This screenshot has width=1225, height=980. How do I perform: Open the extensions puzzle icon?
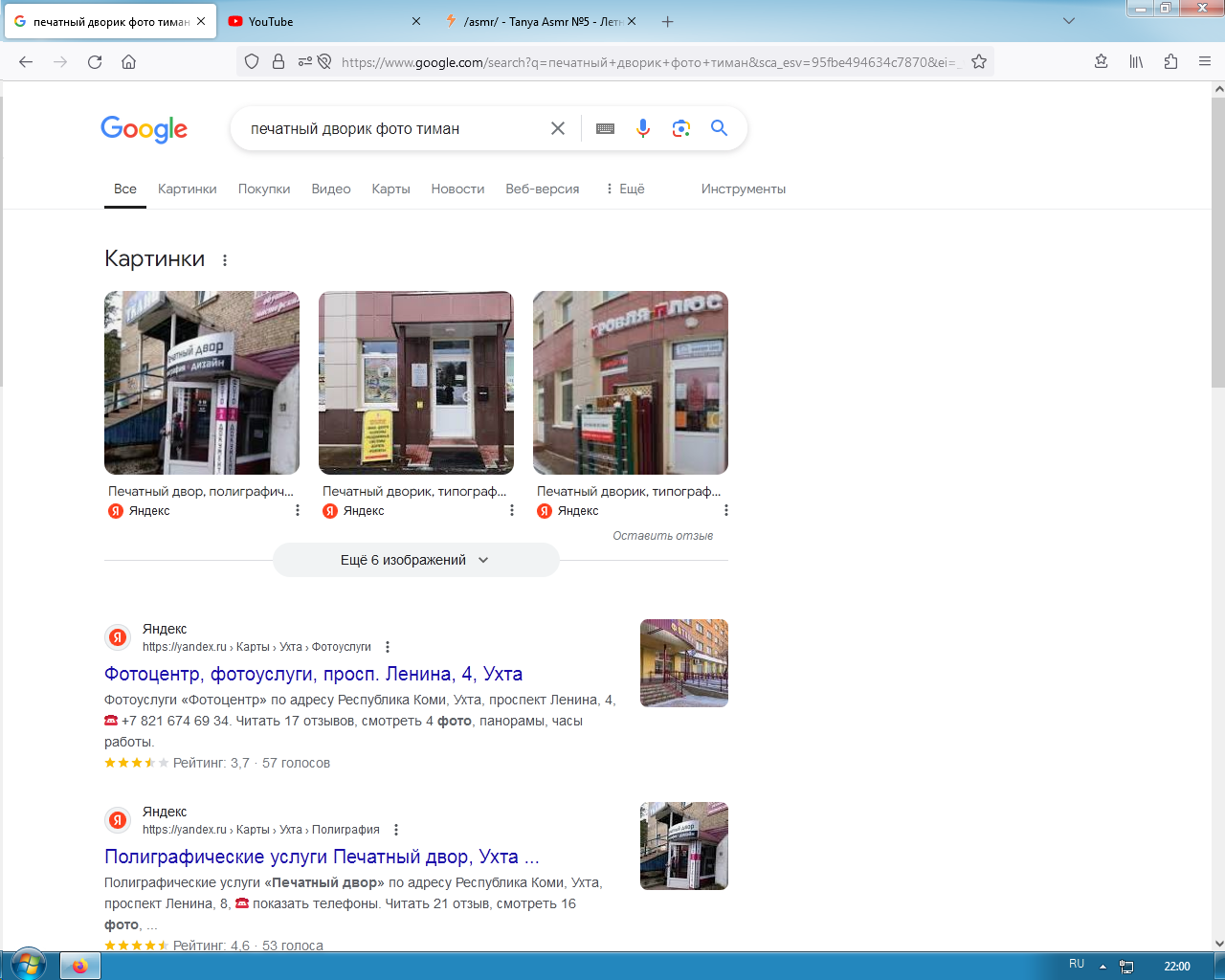click(x=1170, y=62)
